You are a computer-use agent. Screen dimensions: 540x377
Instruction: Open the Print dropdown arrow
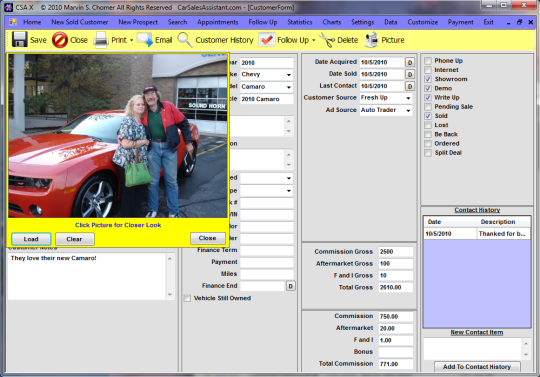131,40
